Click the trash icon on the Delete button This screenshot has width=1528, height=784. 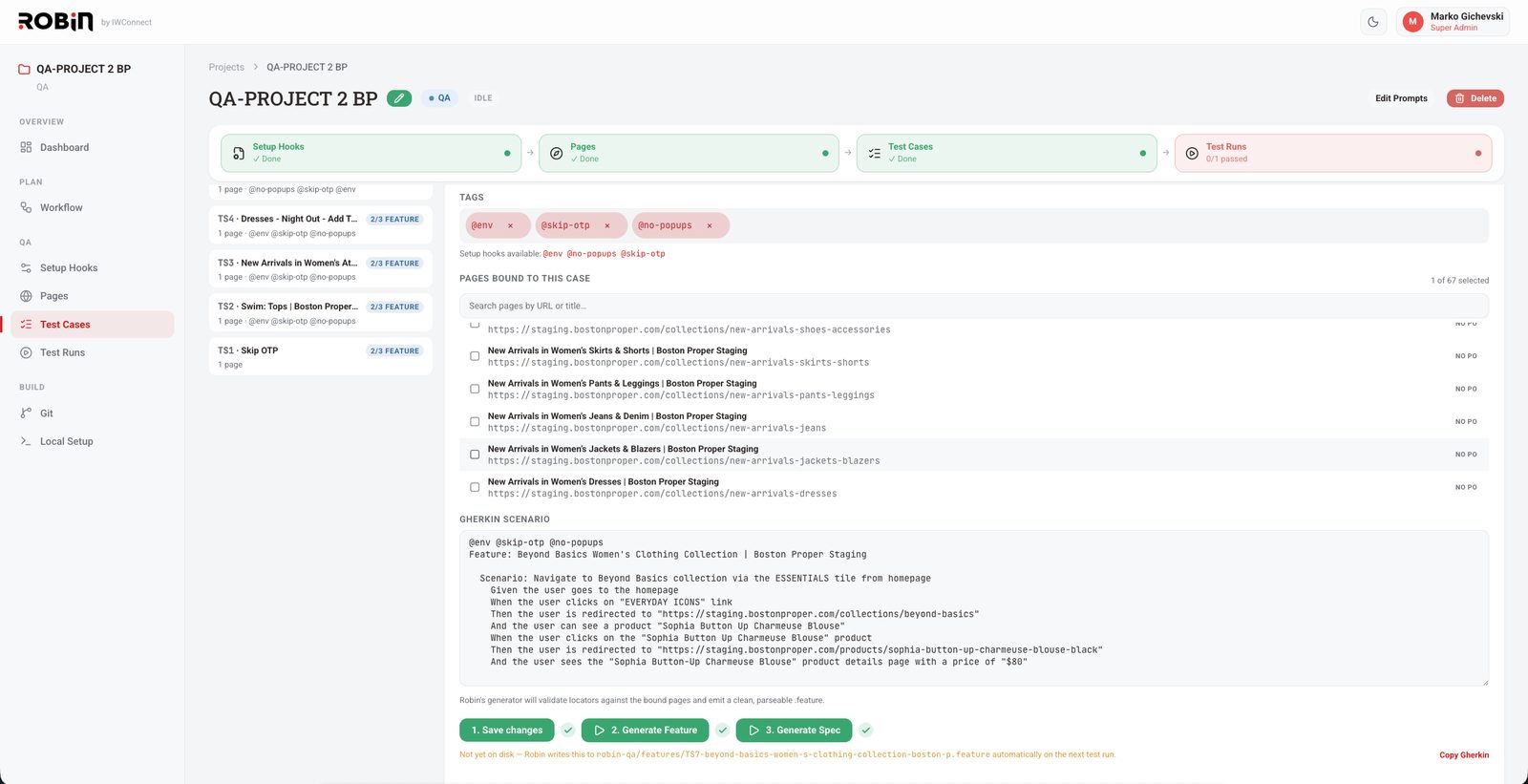coord(1459,98)
